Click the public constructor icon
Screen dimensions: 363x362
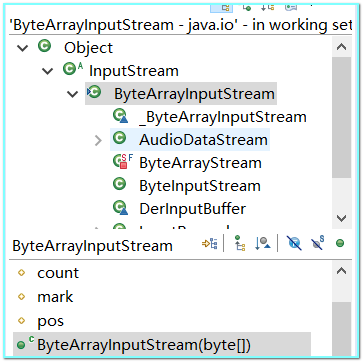pos(25,343)
